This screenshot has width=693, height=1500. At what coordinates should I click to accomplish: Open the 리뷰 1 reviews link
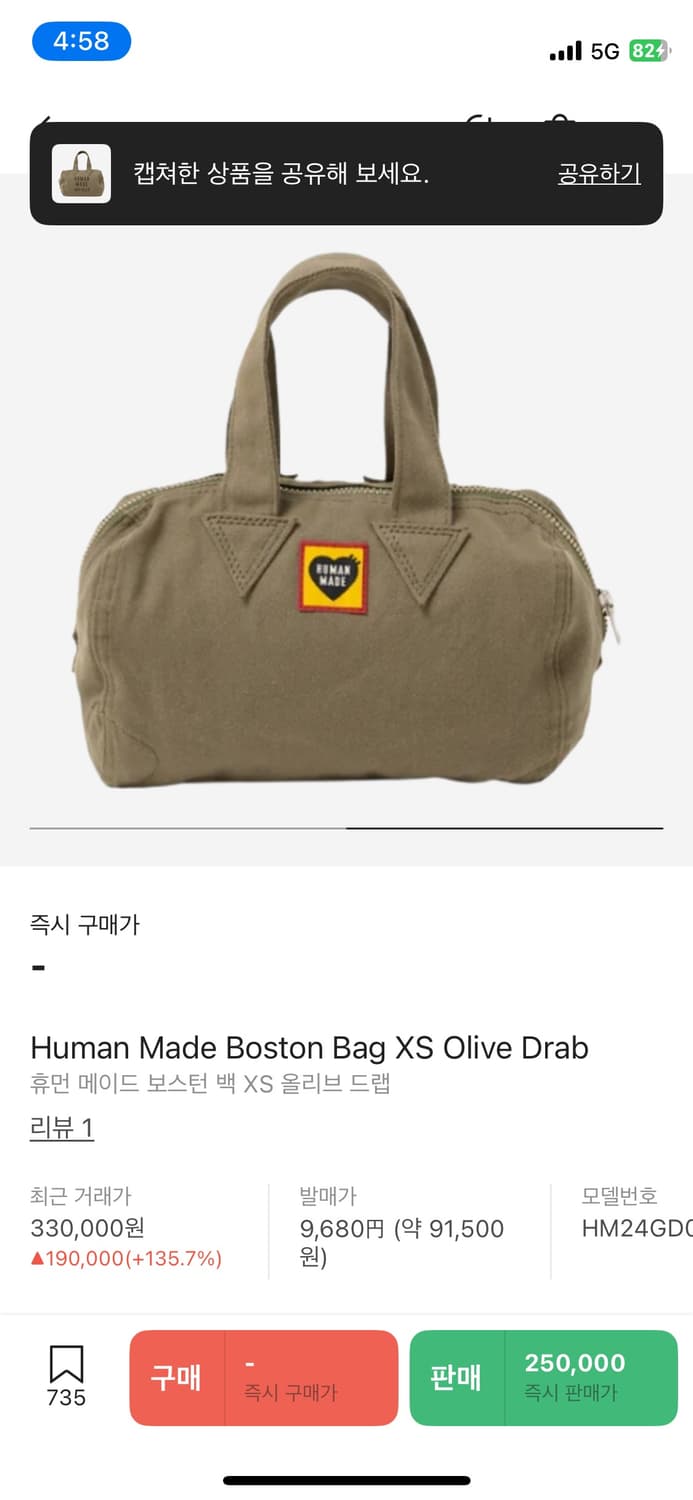[x=62, y=1128]
